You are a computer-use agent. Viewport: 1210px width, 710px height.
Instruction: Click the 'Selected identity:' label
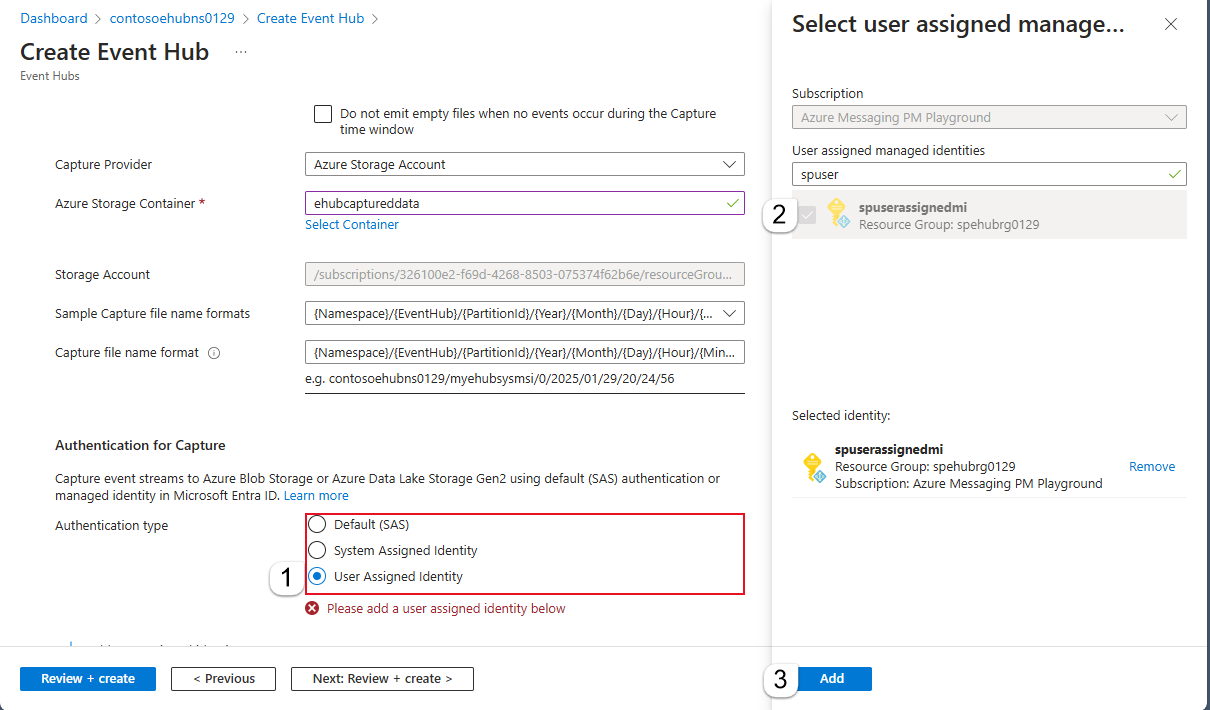pos(841,415)
